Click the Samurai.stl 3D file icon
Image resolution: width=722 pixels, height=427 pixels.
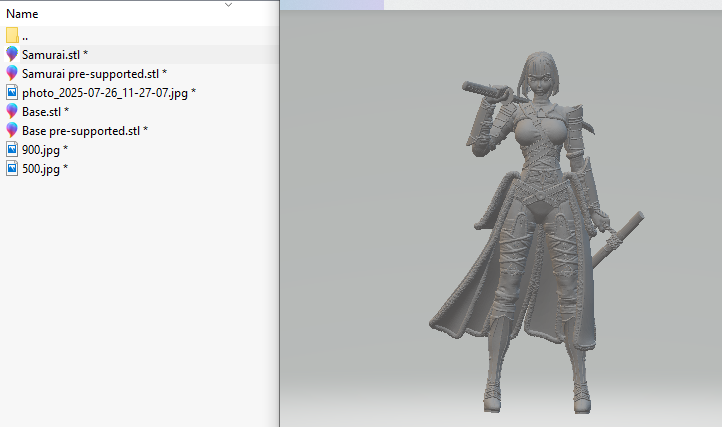[x=12, y=54]
